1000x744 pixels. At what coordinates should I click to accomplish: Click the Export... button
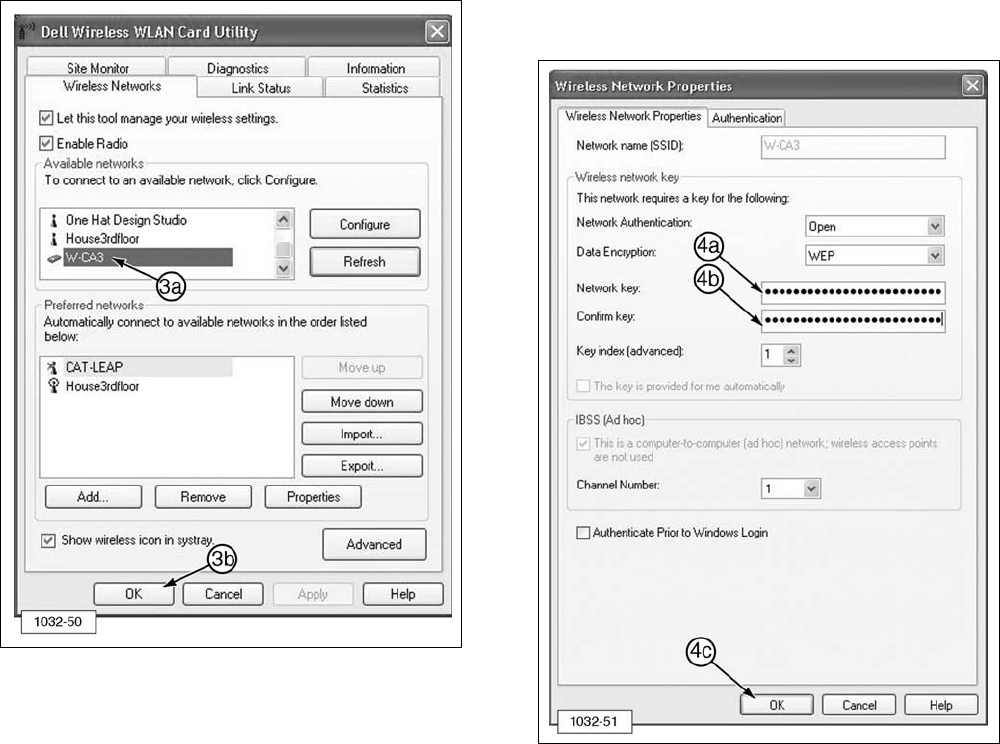(362, 466)
